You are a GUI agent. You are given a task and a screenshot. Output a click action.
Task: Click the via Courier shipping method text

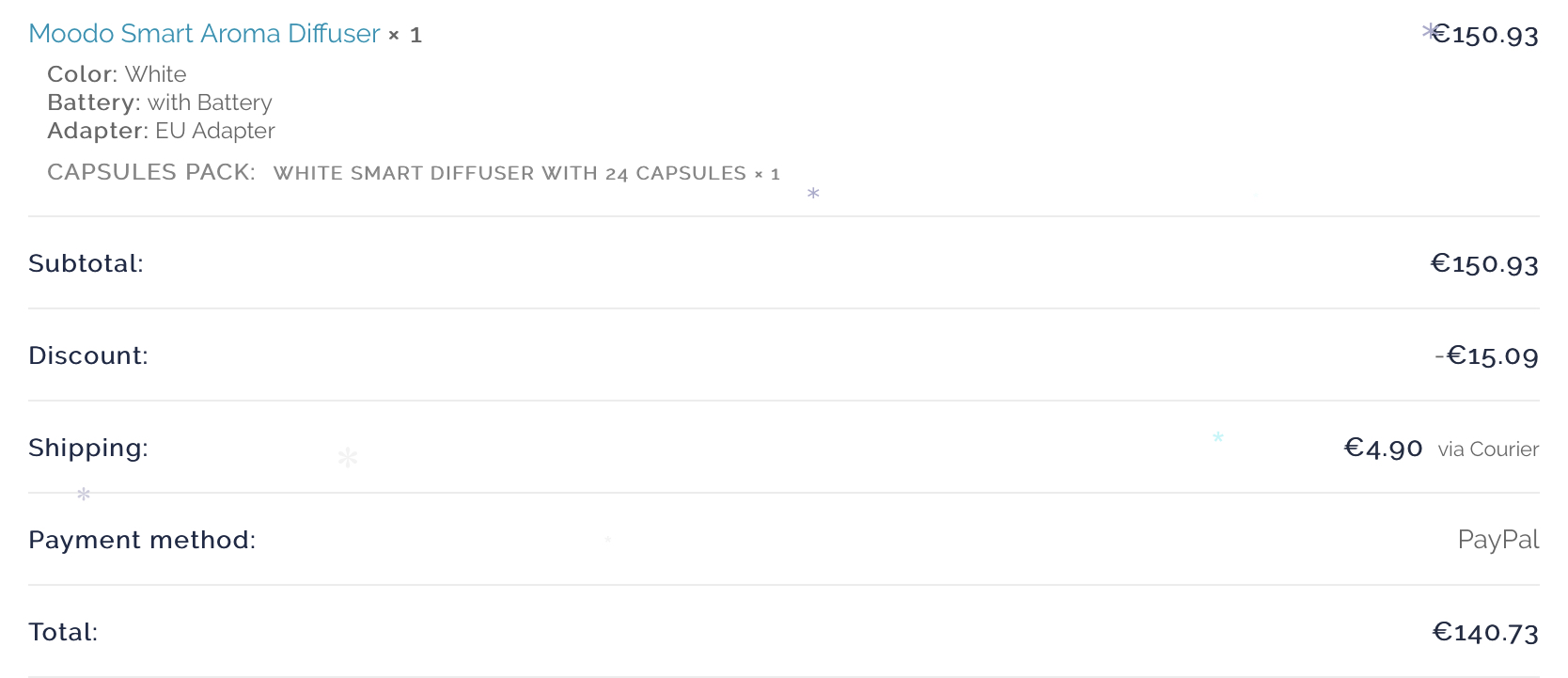click(1488, 449)
